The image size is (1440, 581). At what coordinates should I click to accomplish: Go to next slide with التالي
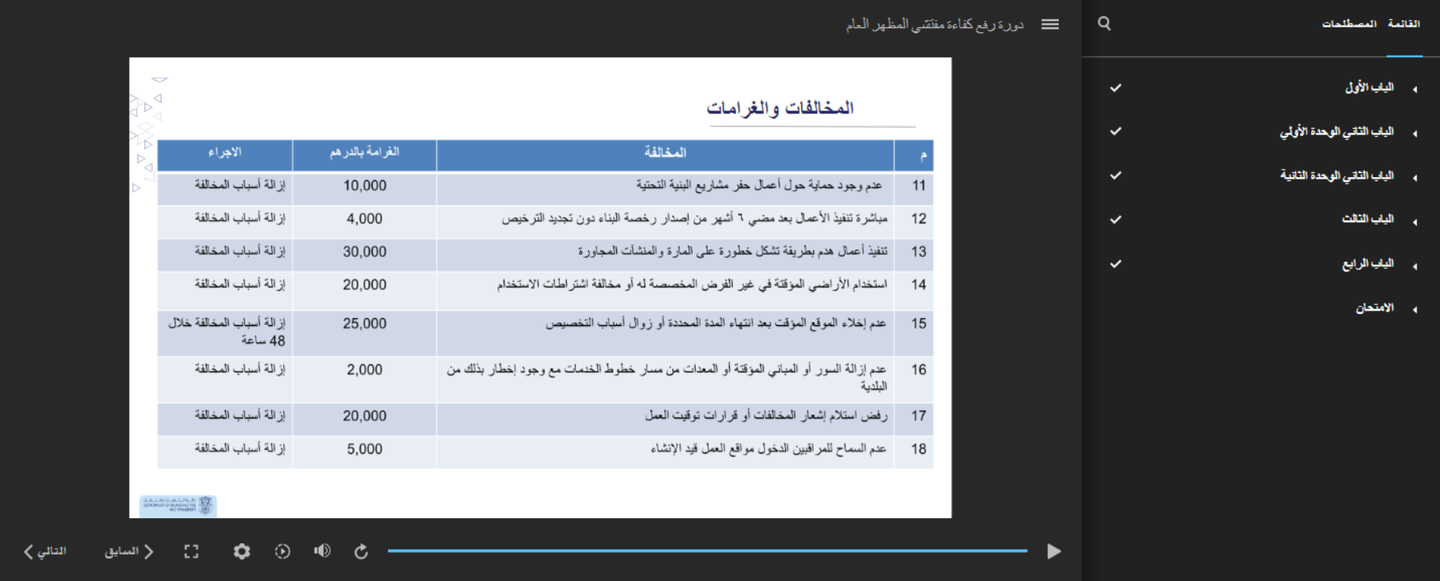[x=45, y=551]
